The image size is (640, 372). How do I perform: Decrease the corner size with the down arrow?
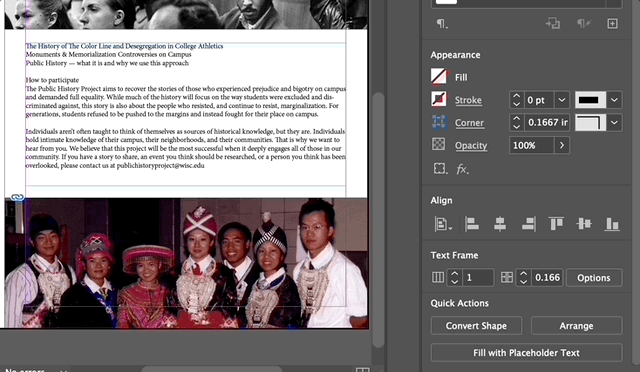[516, 127]
